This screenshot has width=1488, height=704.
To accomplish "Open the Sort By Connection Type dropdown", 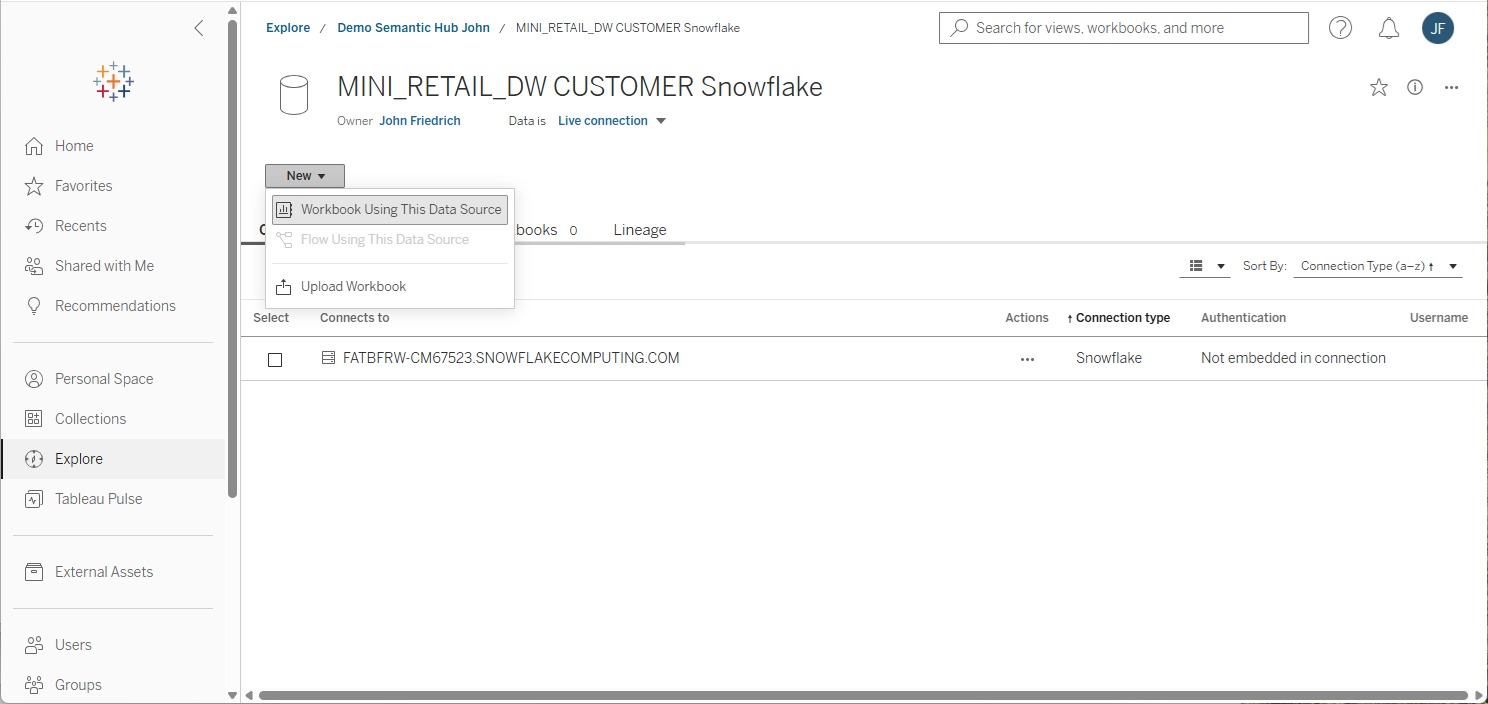I will click(1377, 266).
